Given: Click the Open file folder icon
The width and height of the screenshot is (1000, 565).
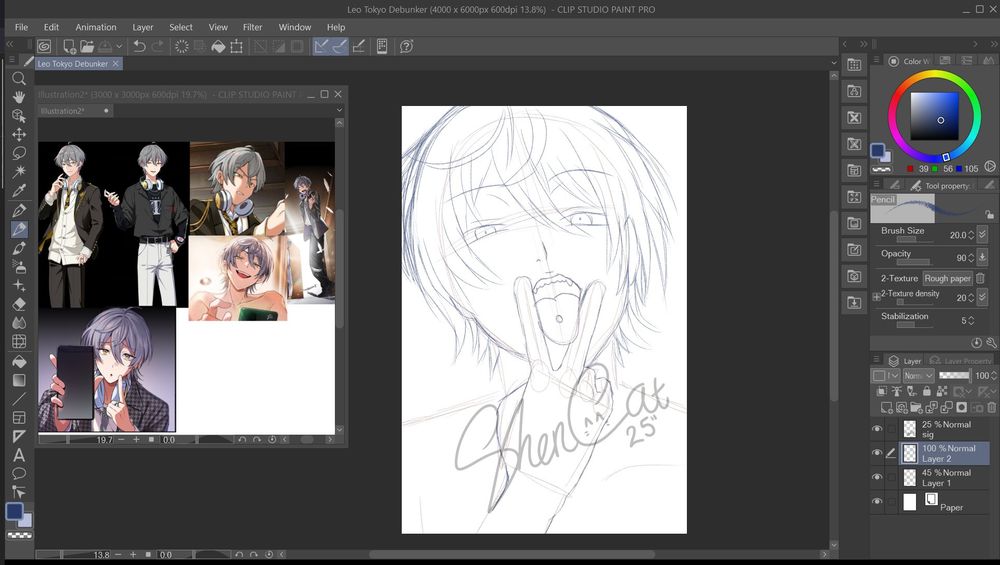Looking at the screenshot, I should click(87, 47).
